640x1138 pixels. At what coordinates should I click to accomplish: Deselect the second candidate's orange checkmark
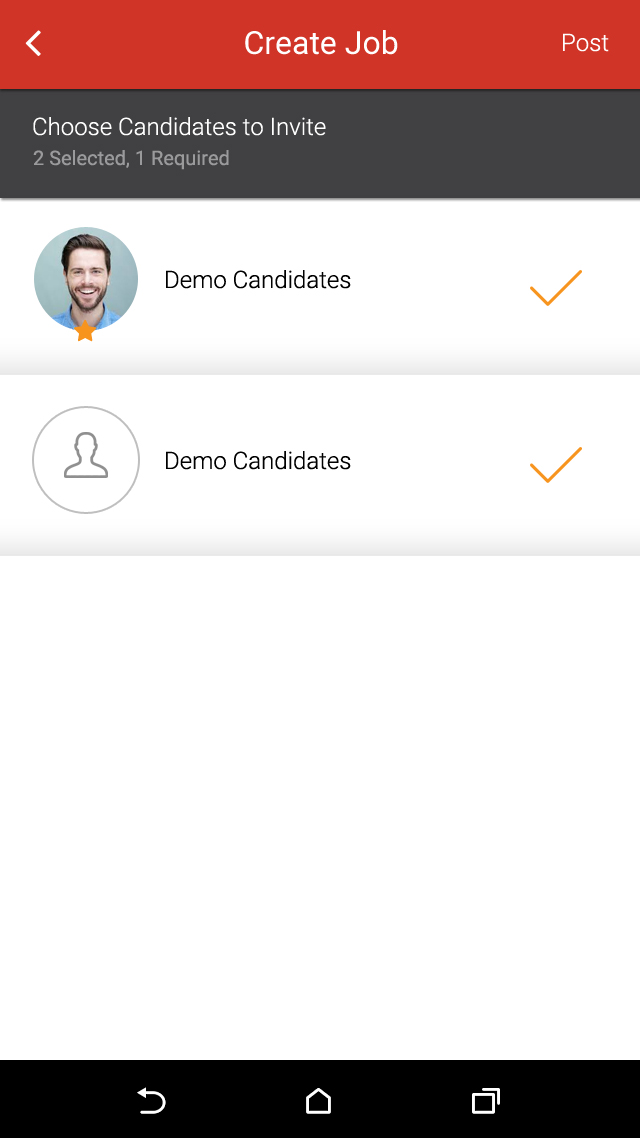click(555, 465)
